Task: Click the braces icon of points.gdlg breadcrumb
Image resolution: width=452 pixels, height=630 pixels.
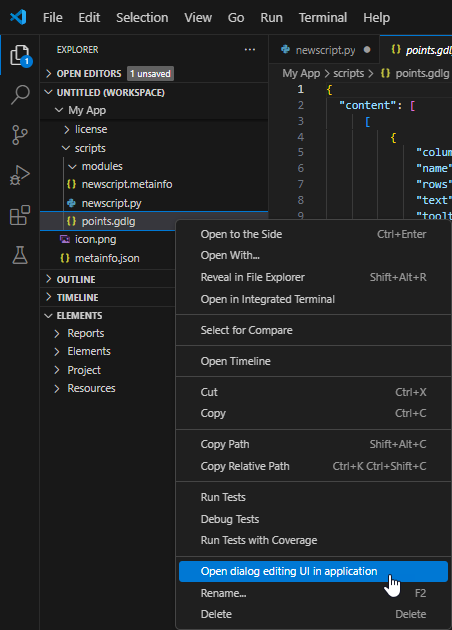Action: 385,73
